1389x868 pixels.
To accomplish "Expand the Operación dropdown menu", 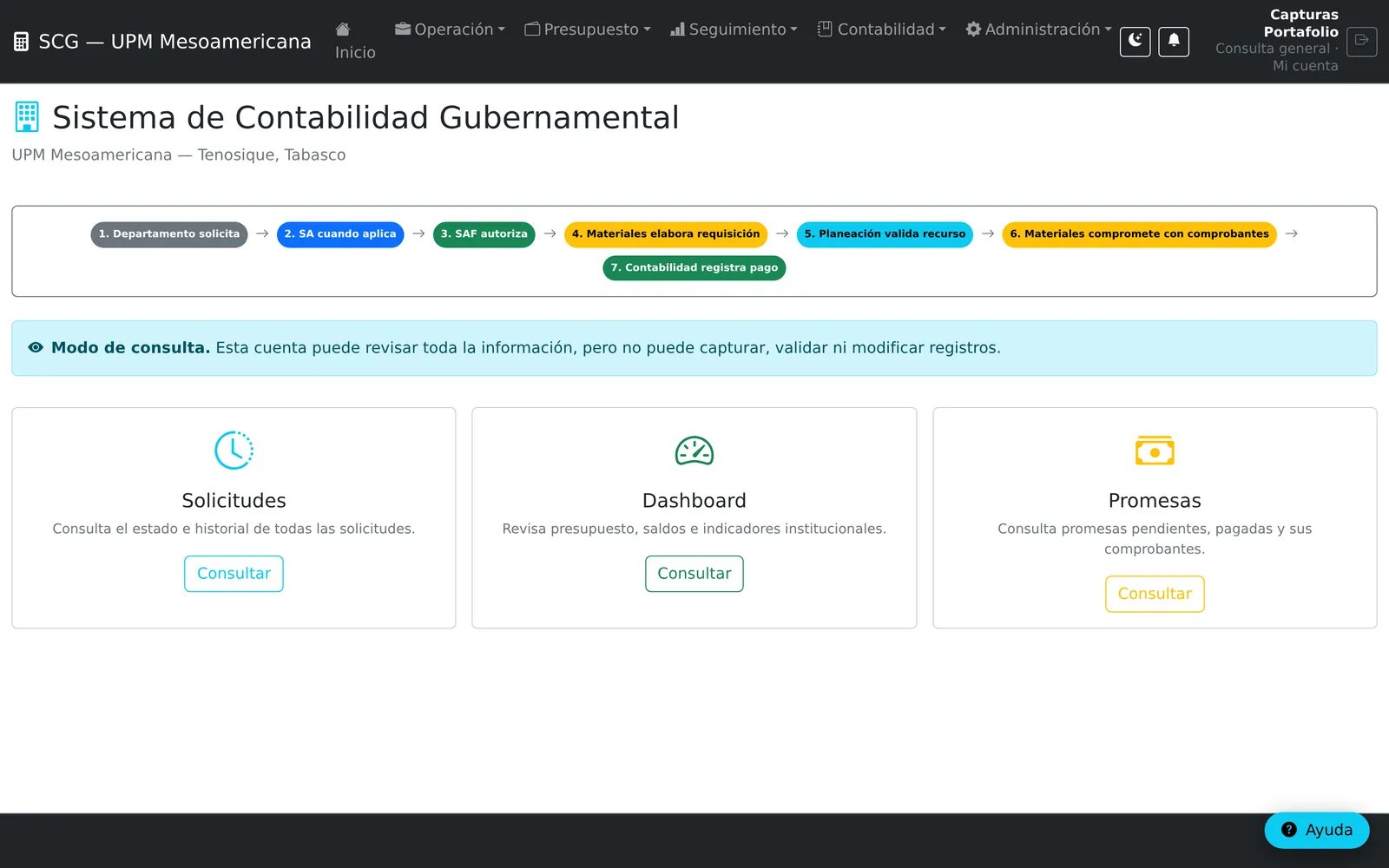I will coord(450,30).
